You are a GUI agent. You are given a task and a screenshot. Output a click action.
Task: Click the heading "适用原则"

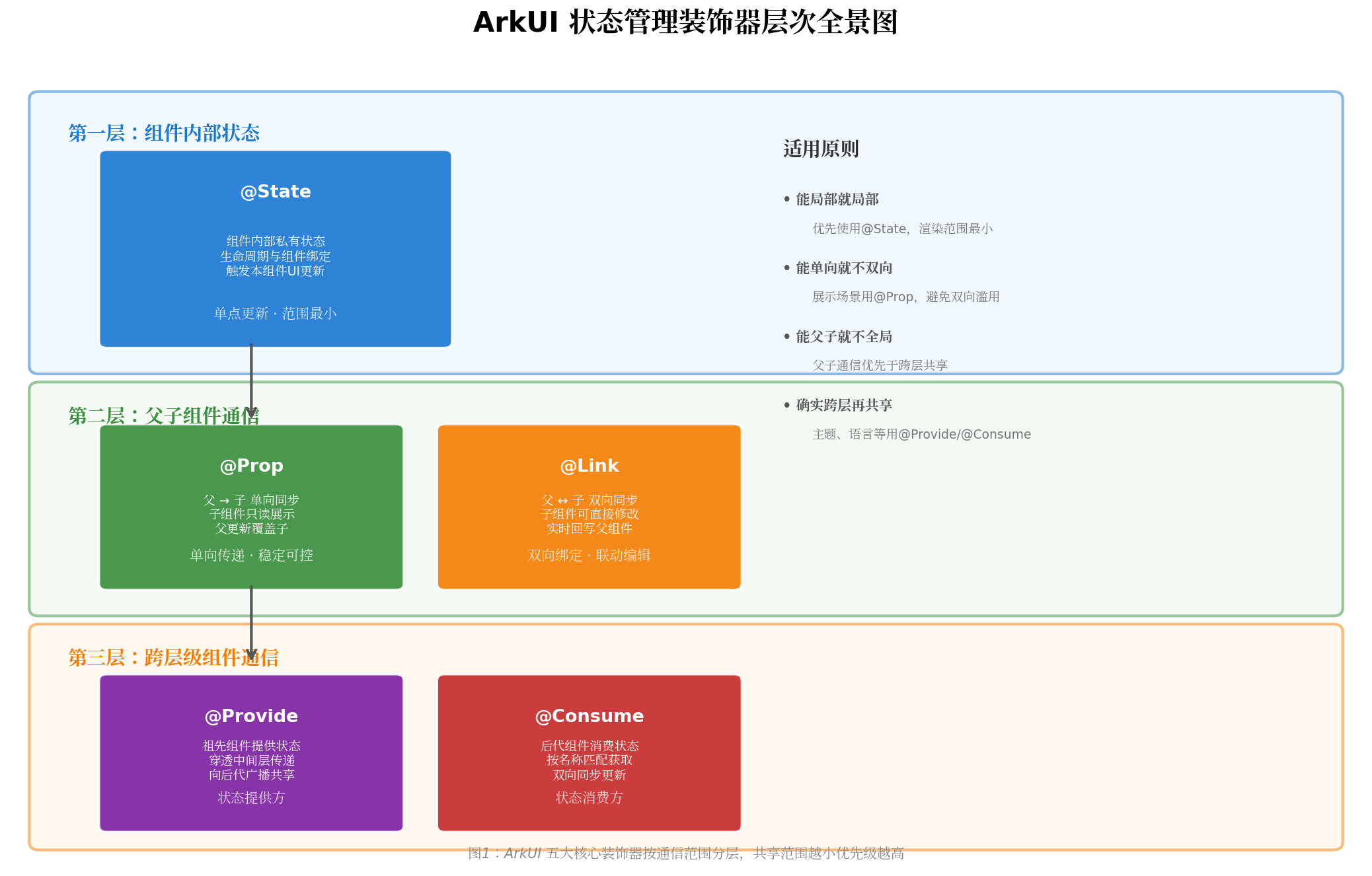[x=821, y=149]
